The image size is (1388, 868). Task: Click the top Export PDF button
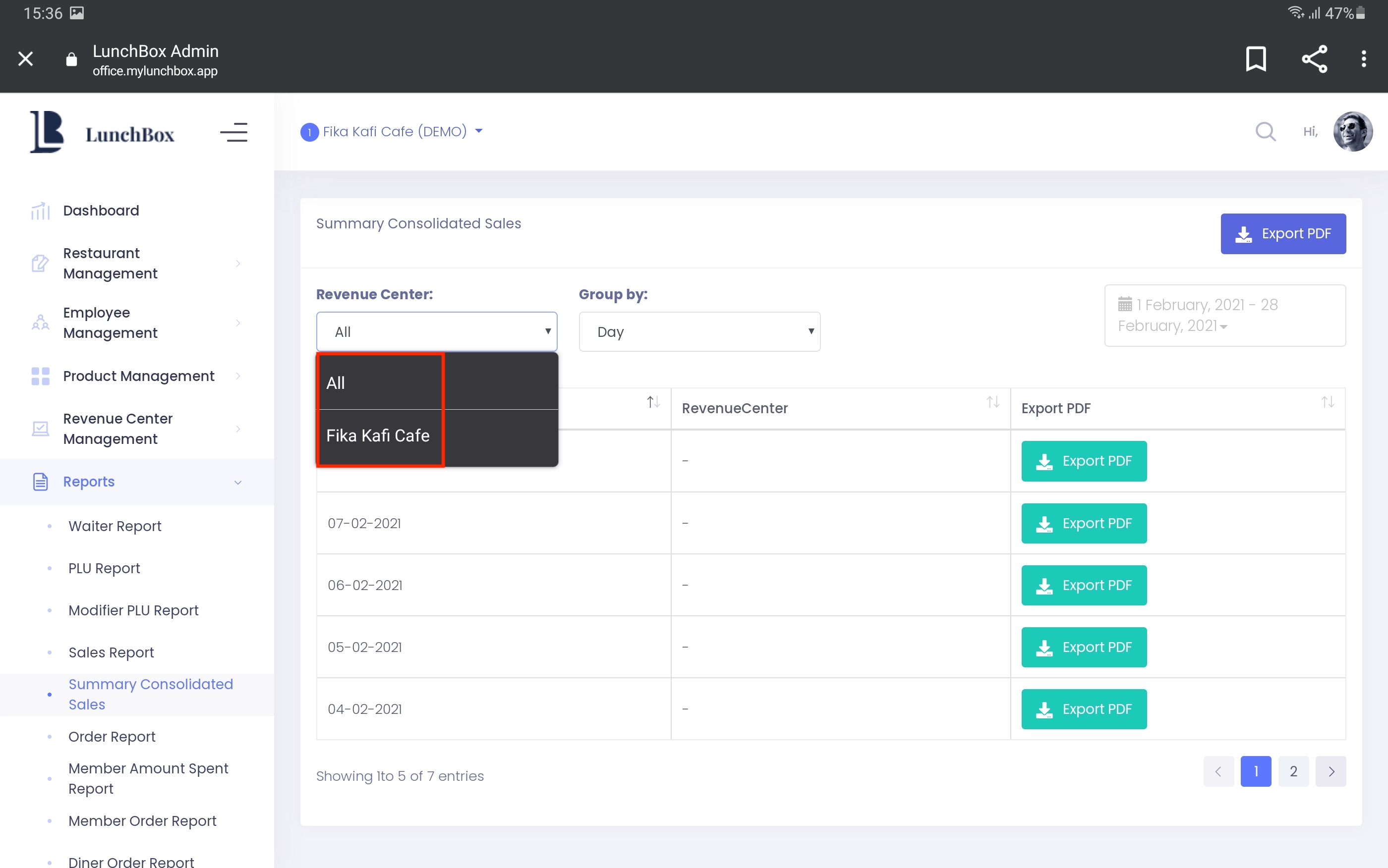(1282, 234)
